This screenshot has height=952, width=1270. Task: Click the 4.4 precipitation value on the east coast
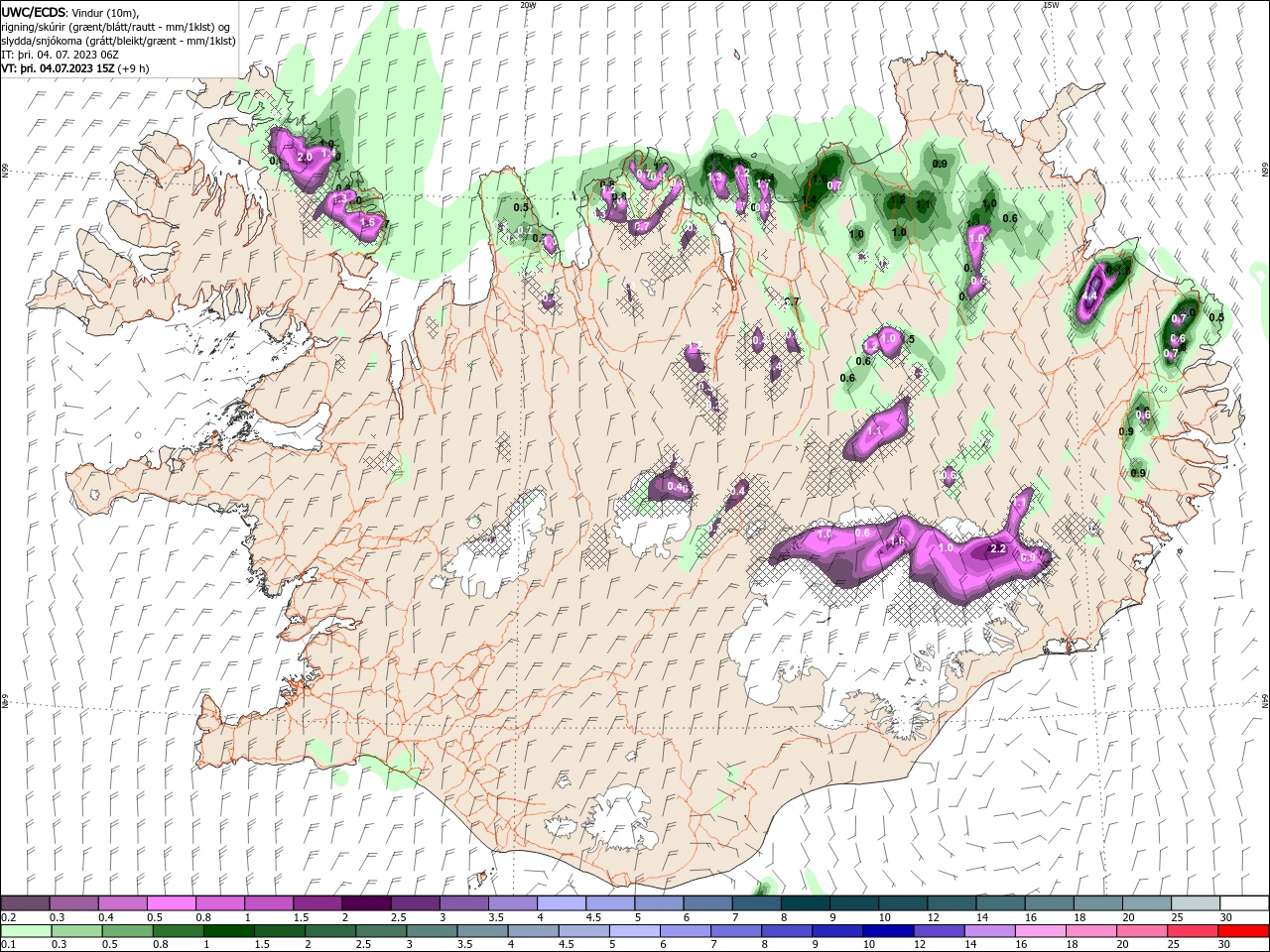pos(1088,296)
